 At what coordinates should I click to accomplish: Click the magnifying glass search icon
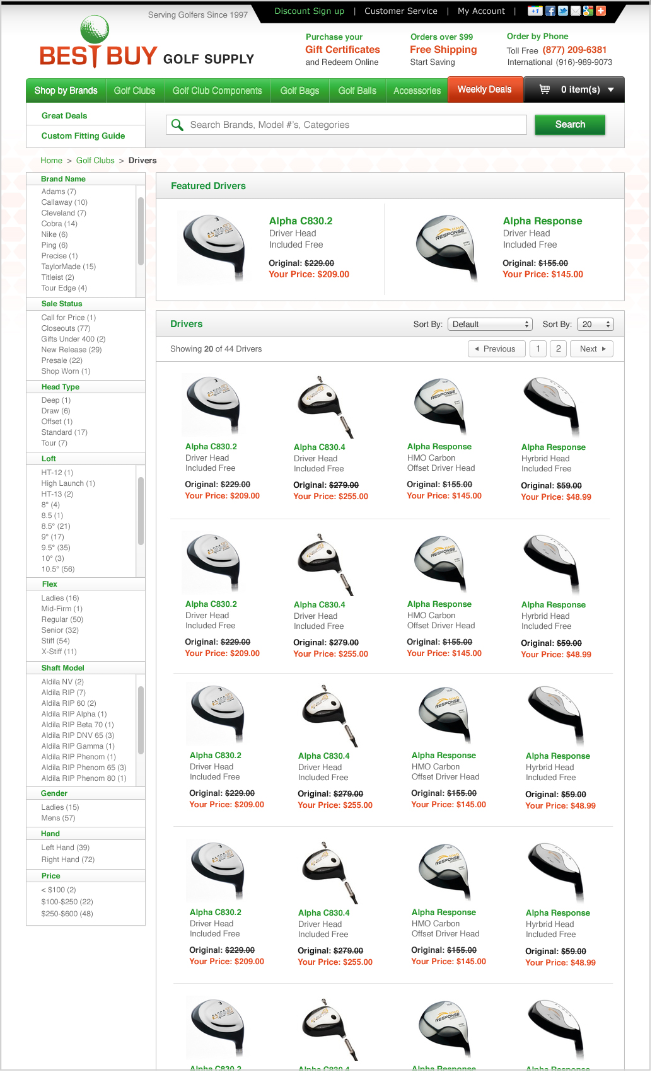[x=178, y=124]
